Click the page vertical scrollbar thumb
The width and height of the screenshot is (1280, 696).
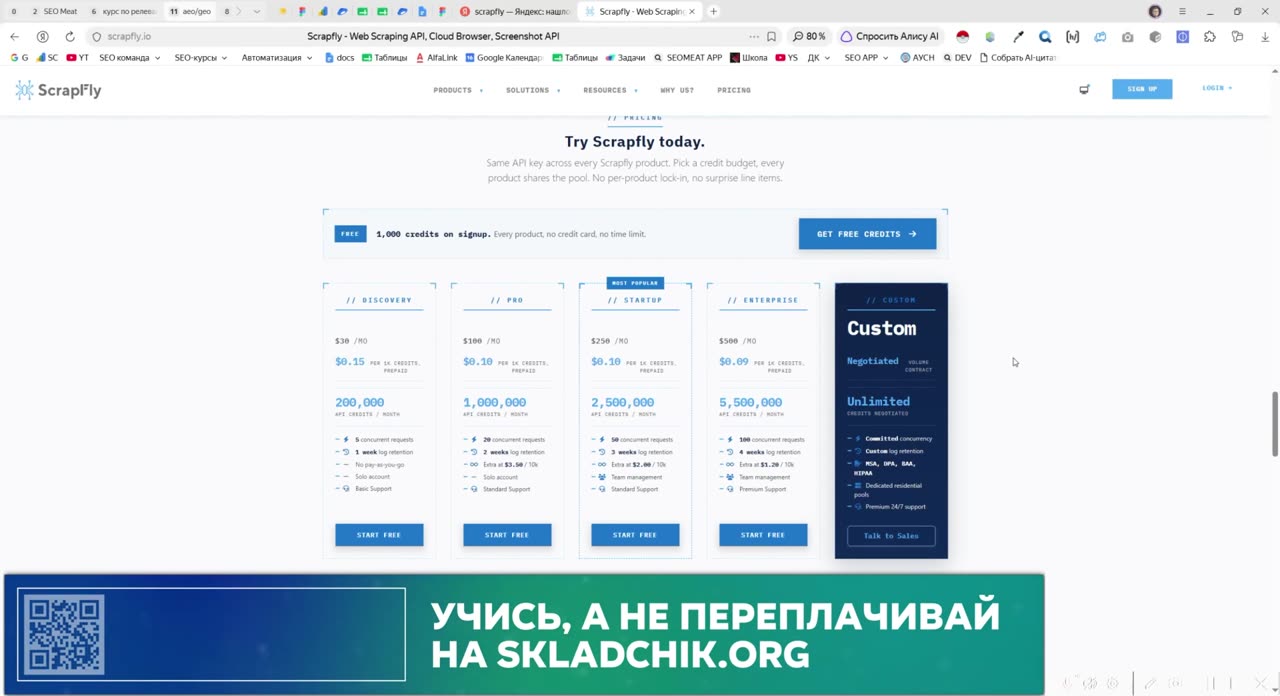click(x=1275, y=423)
